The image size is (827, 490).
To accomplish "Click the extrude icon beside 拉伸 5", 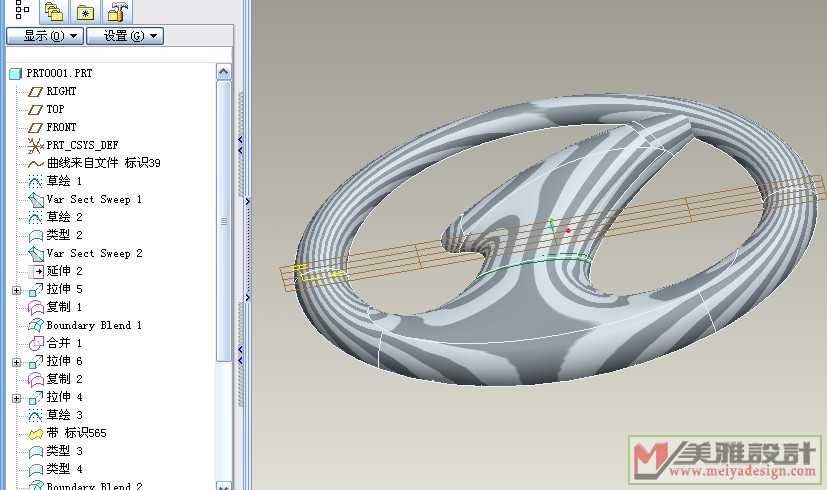I will 35,290.
